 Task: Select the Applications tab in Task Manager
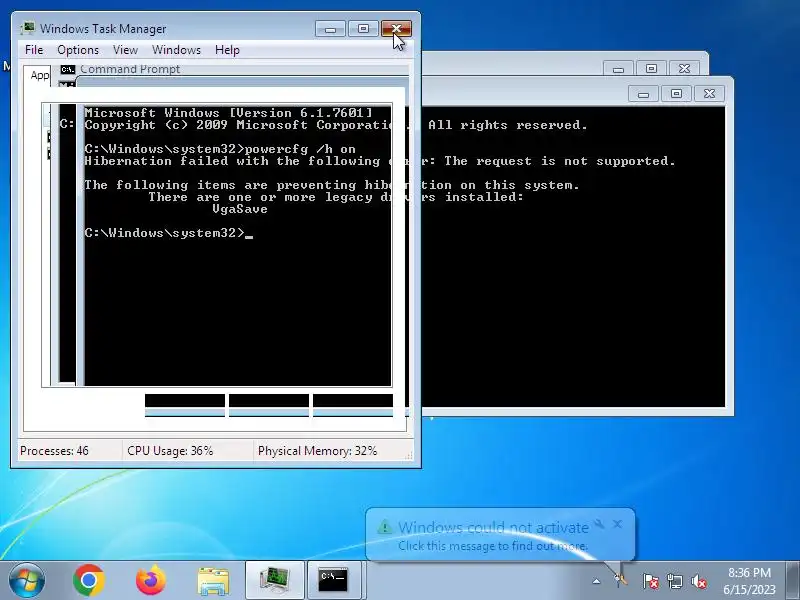pyautogui.click(x=38, y=76)
